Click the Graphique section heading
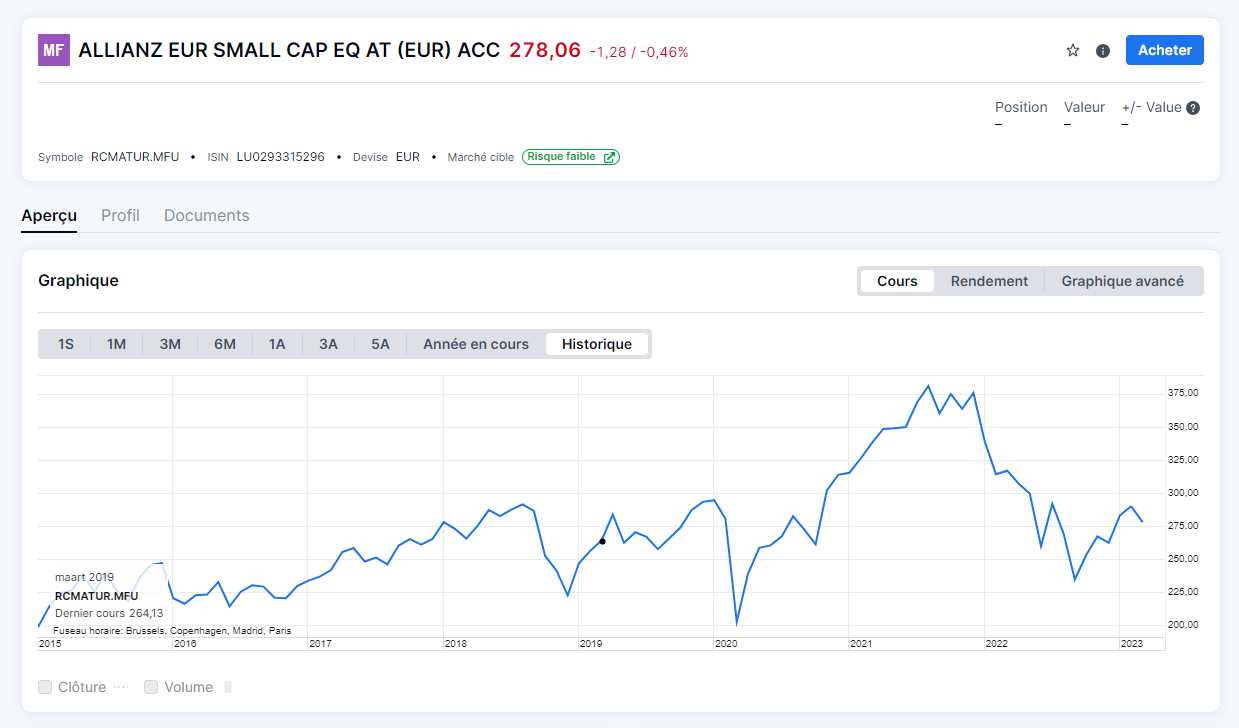This screenshot has width=1239, height=728. (x=78, y=281)
